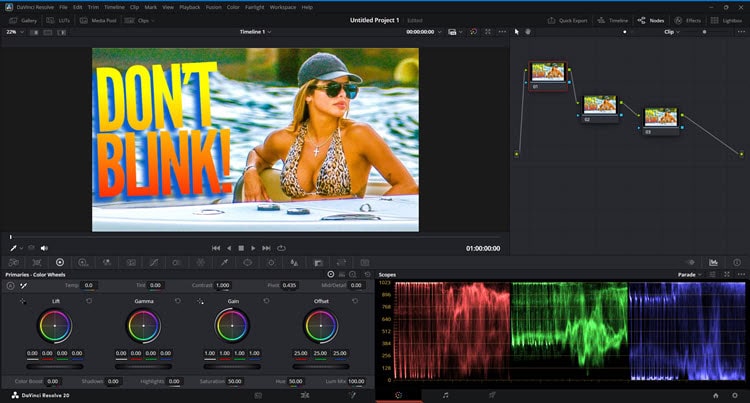Open the Qualifier eyedropper palette icon
750x403 pixels.
click(x=224, y=262)
